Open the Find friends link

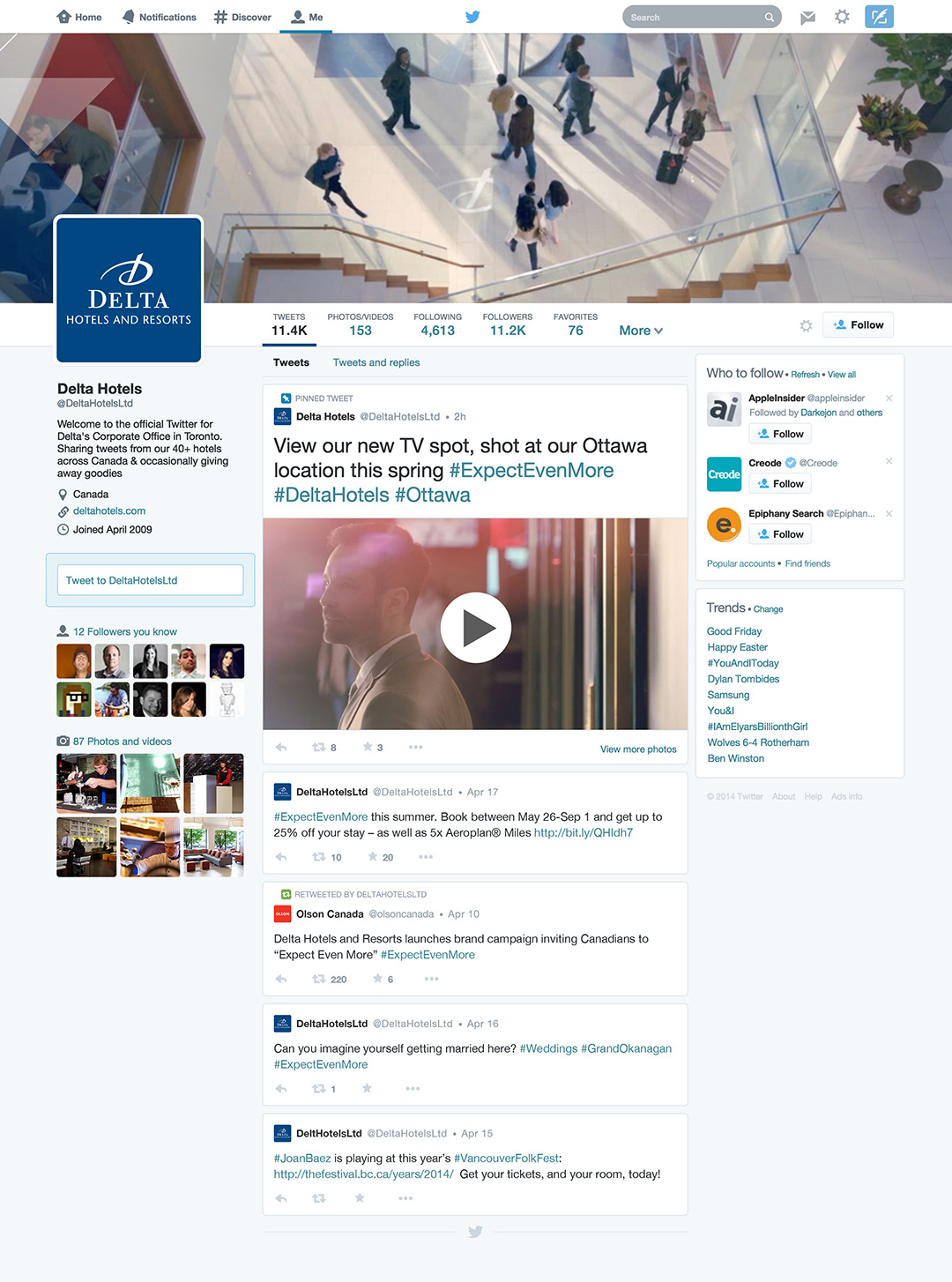(807, 563)
